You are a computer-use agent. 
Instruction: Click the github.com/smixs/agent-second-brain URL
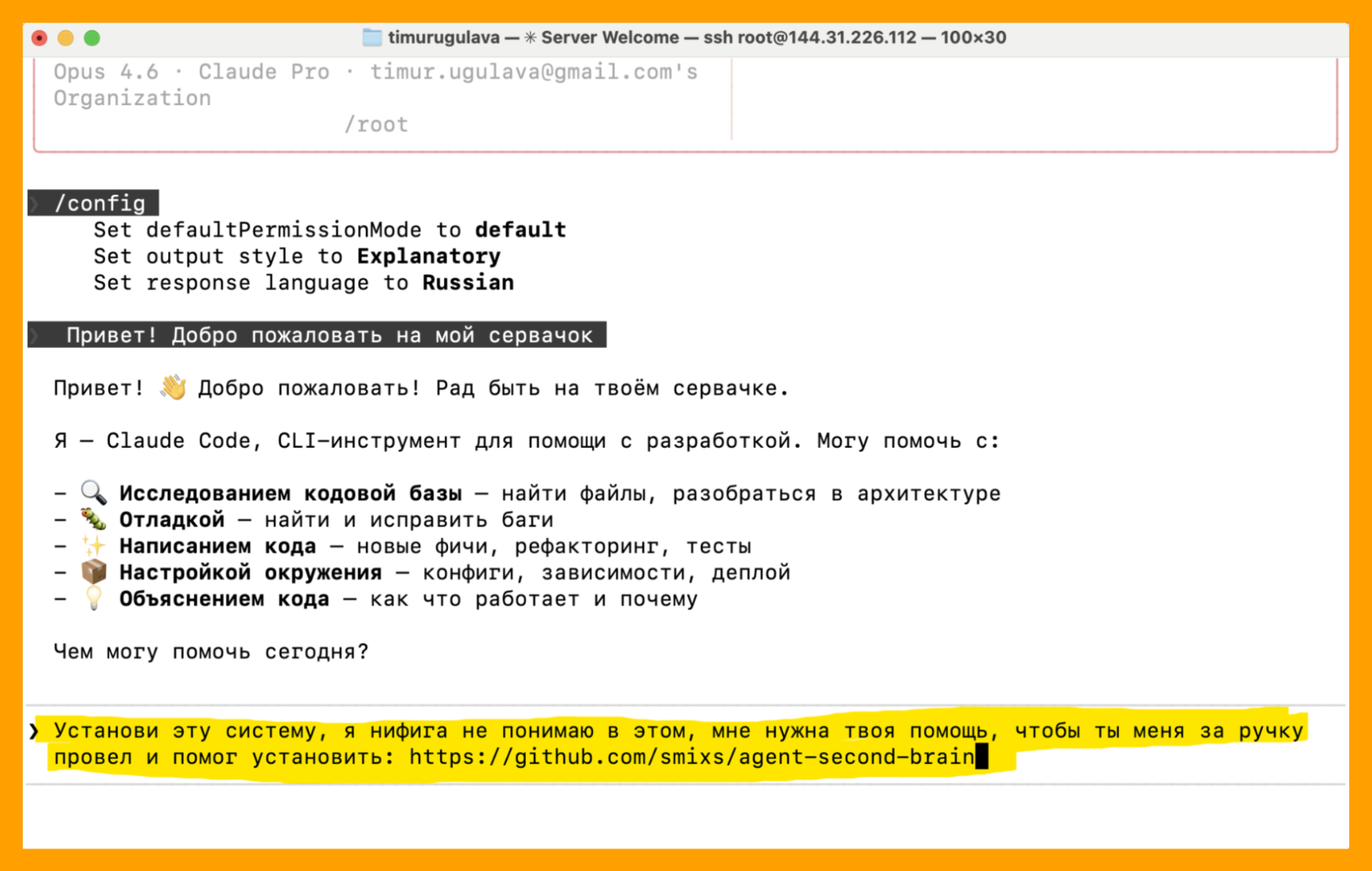(692, 757)
